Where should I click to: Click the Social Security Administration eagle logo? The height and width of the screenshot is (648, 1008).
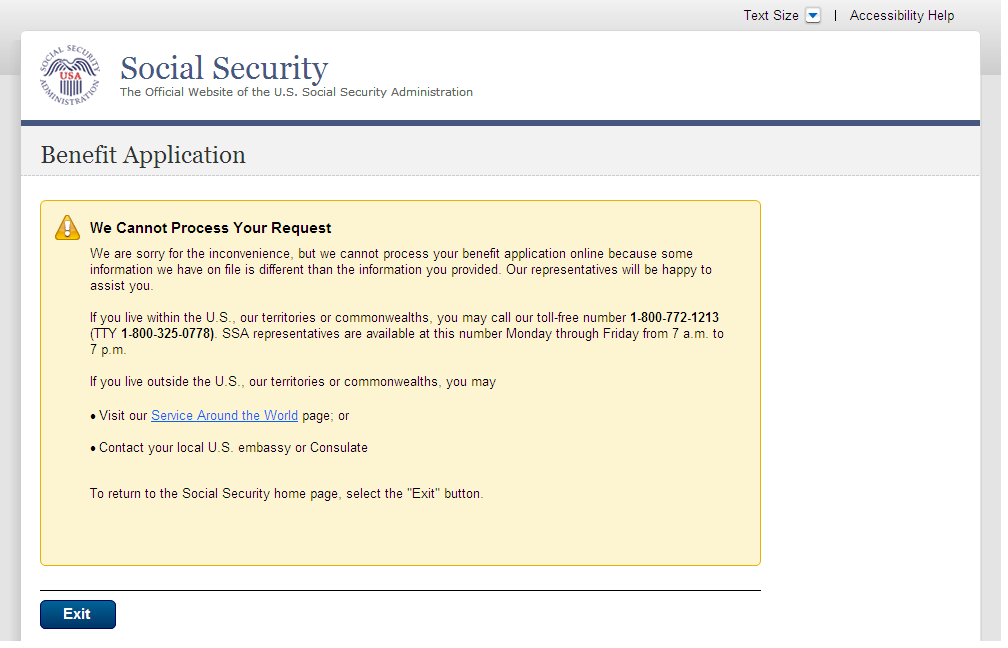coord(70,76)
